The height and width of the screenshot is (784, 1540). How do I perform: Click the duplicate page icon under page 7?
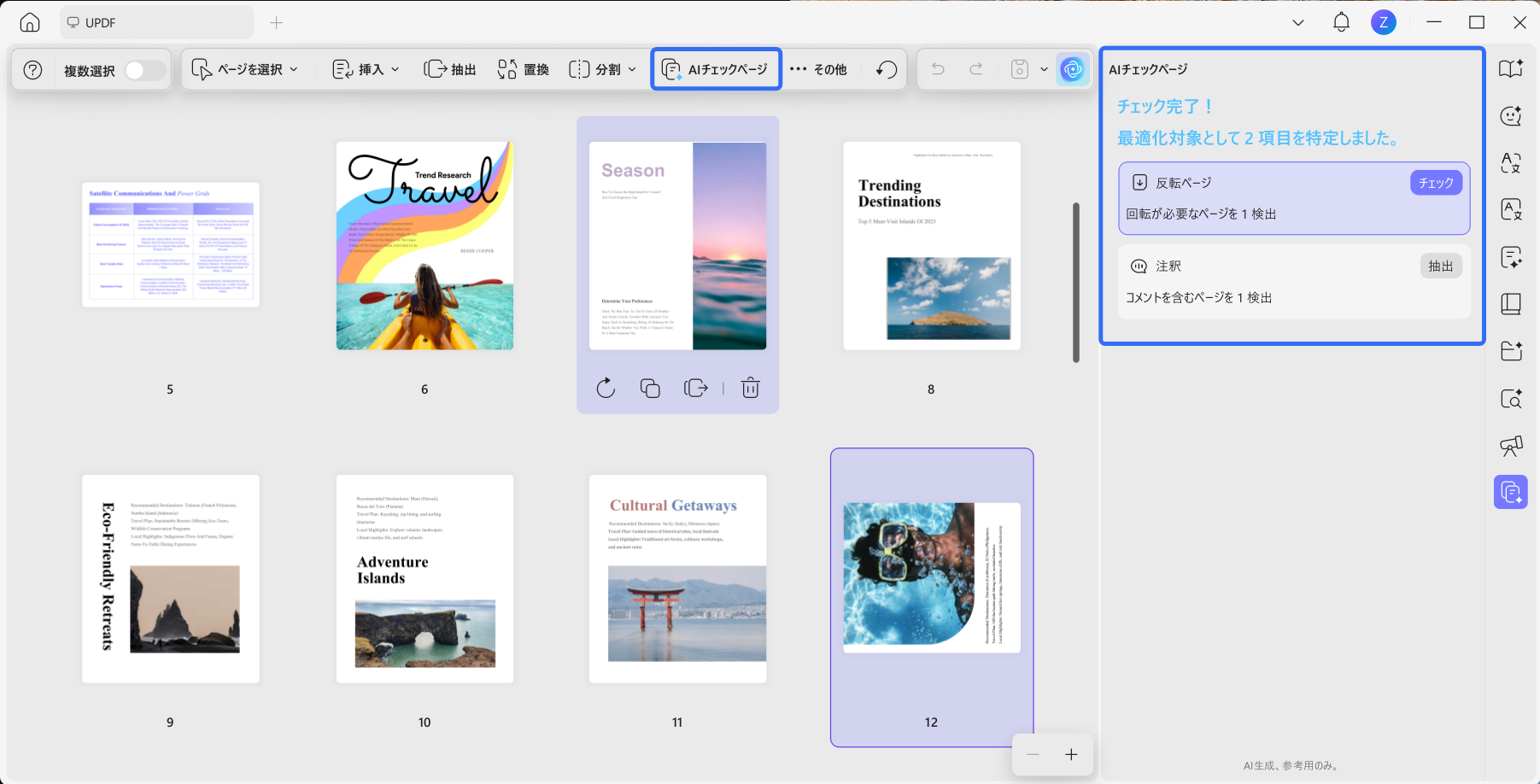650,389
